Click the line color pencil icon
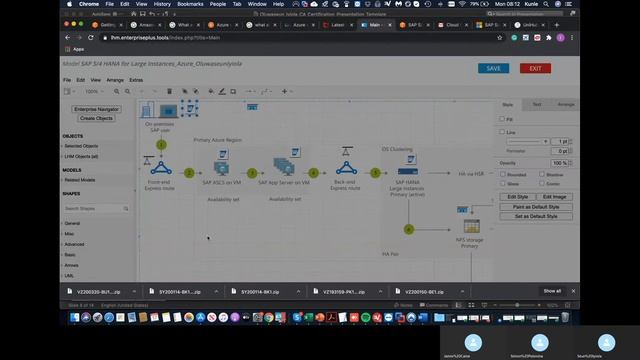 point(222,91)
